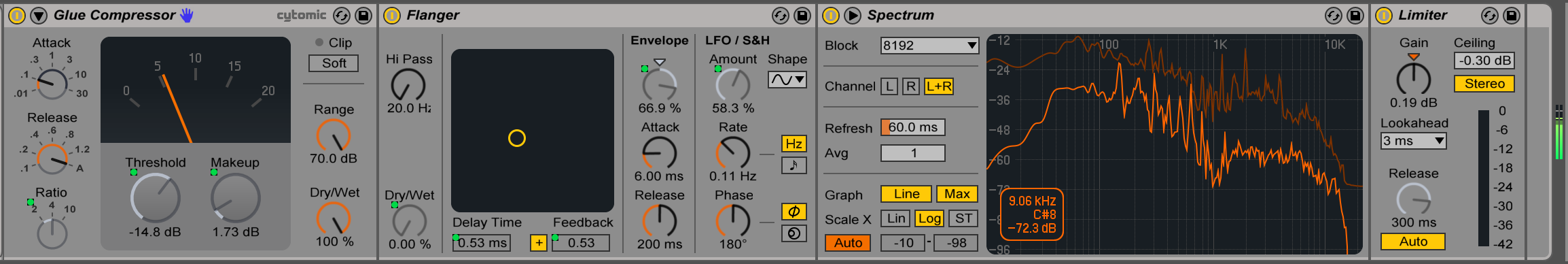The width and height of the screenshot is (1568, 264).
Task: Click the Avg value field
Action: 912,153
